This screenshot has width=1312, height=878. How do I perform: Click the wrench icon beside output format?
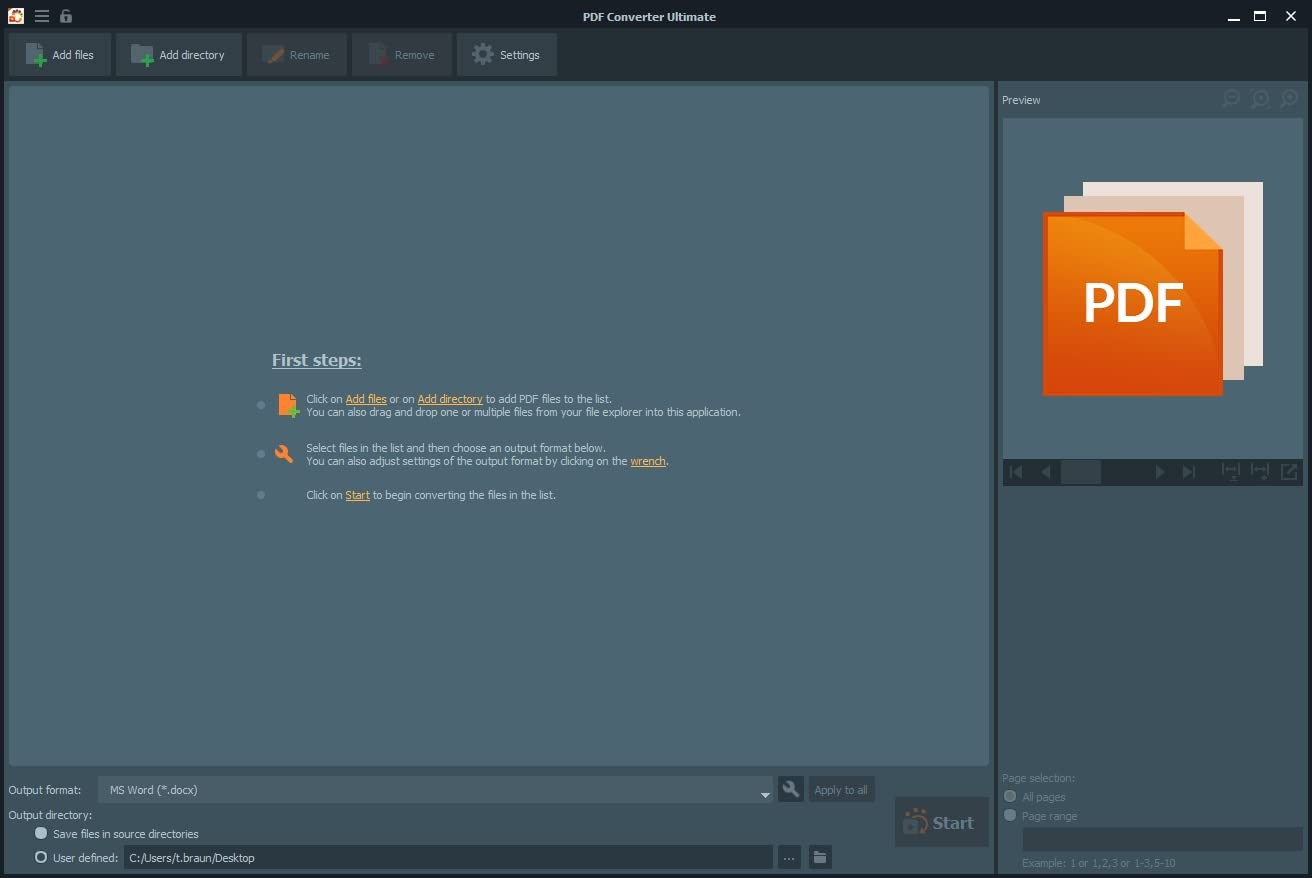tap(791, 789)
